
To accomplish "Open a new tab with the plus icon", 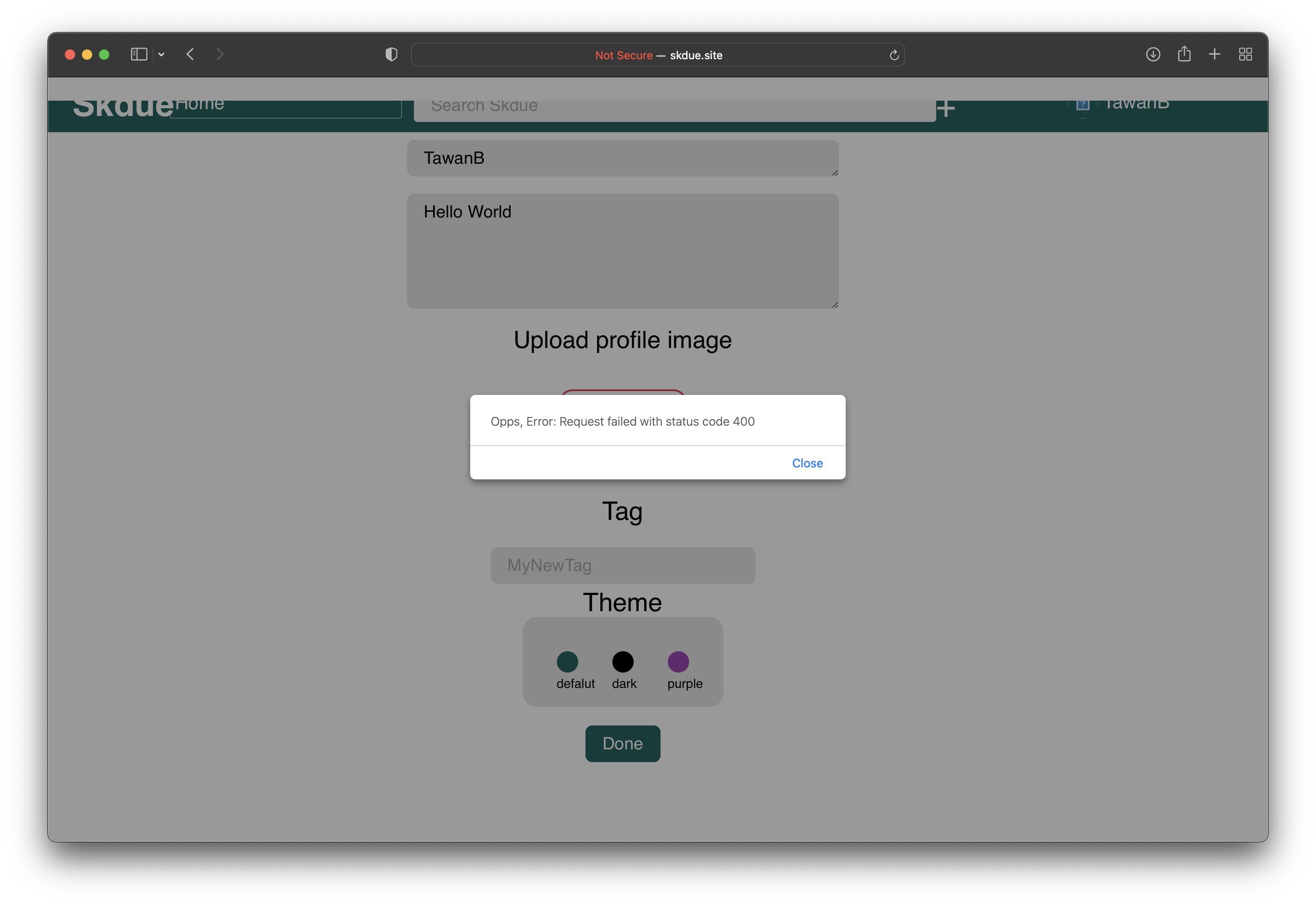I will coord(1214,54).
